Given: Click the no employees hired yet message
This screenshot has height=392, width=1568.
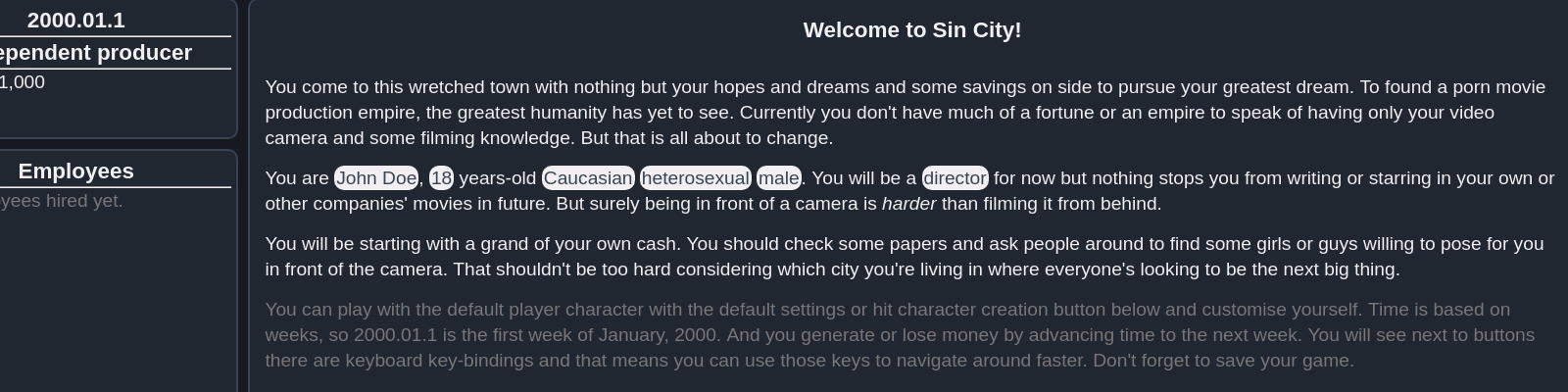Looking at the screenshot, I should point(61,201).
